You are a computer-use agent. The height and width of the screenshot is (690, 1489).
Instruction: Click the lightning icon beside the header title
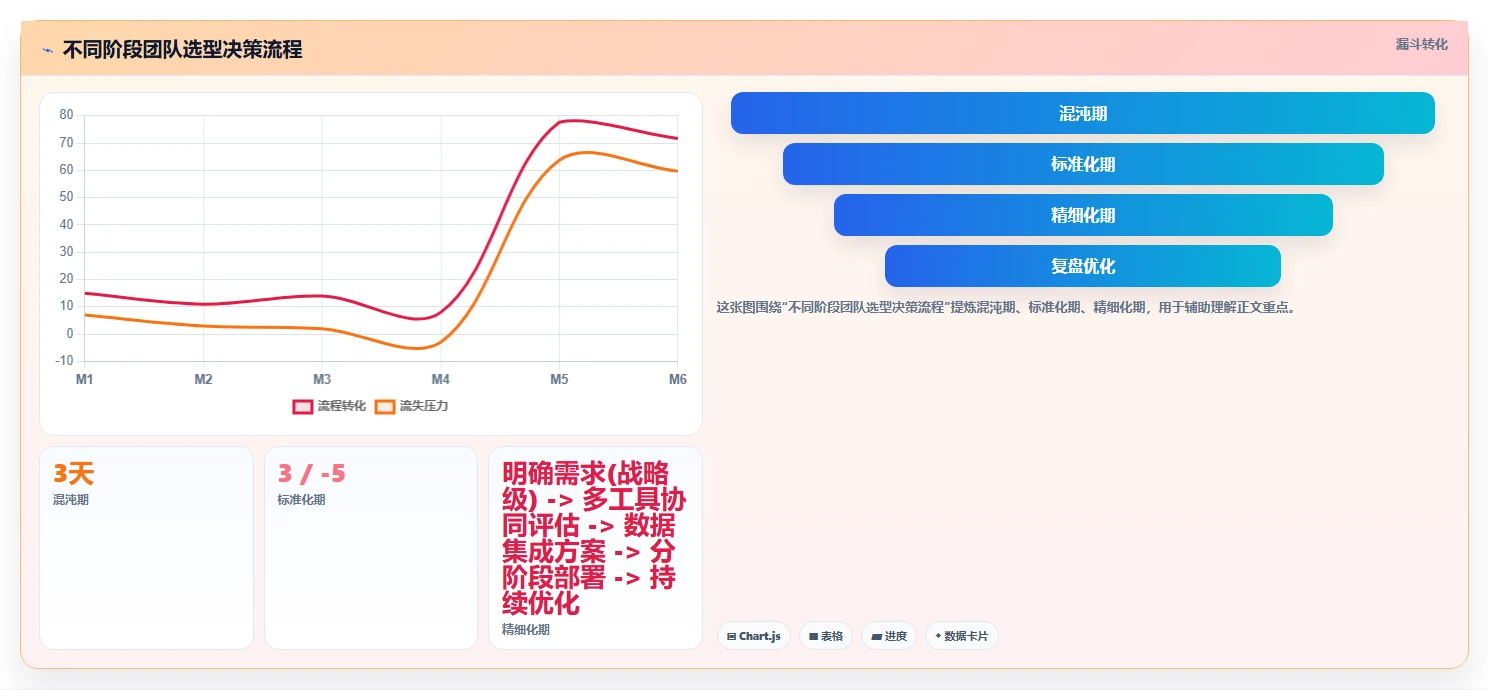click(x=47, y=50)
